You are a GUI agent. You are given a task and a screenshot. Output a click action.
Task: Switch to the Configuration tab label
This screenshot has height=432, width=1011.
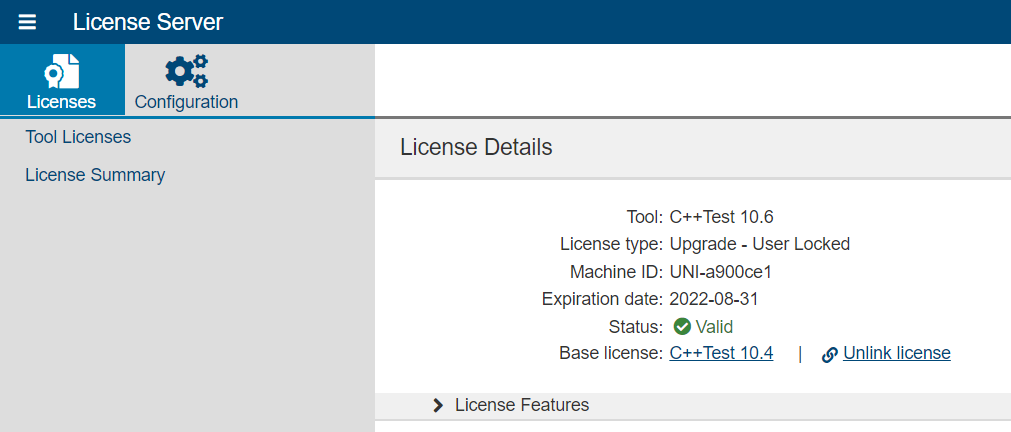coord(186,102)
